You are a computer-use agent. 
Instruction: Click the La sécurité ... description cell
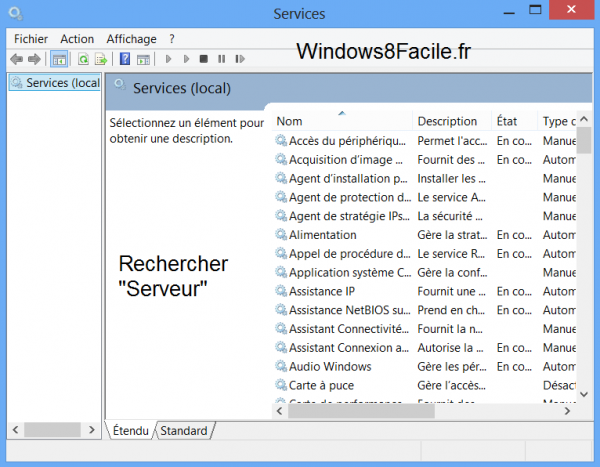click(x=450, y=216)
